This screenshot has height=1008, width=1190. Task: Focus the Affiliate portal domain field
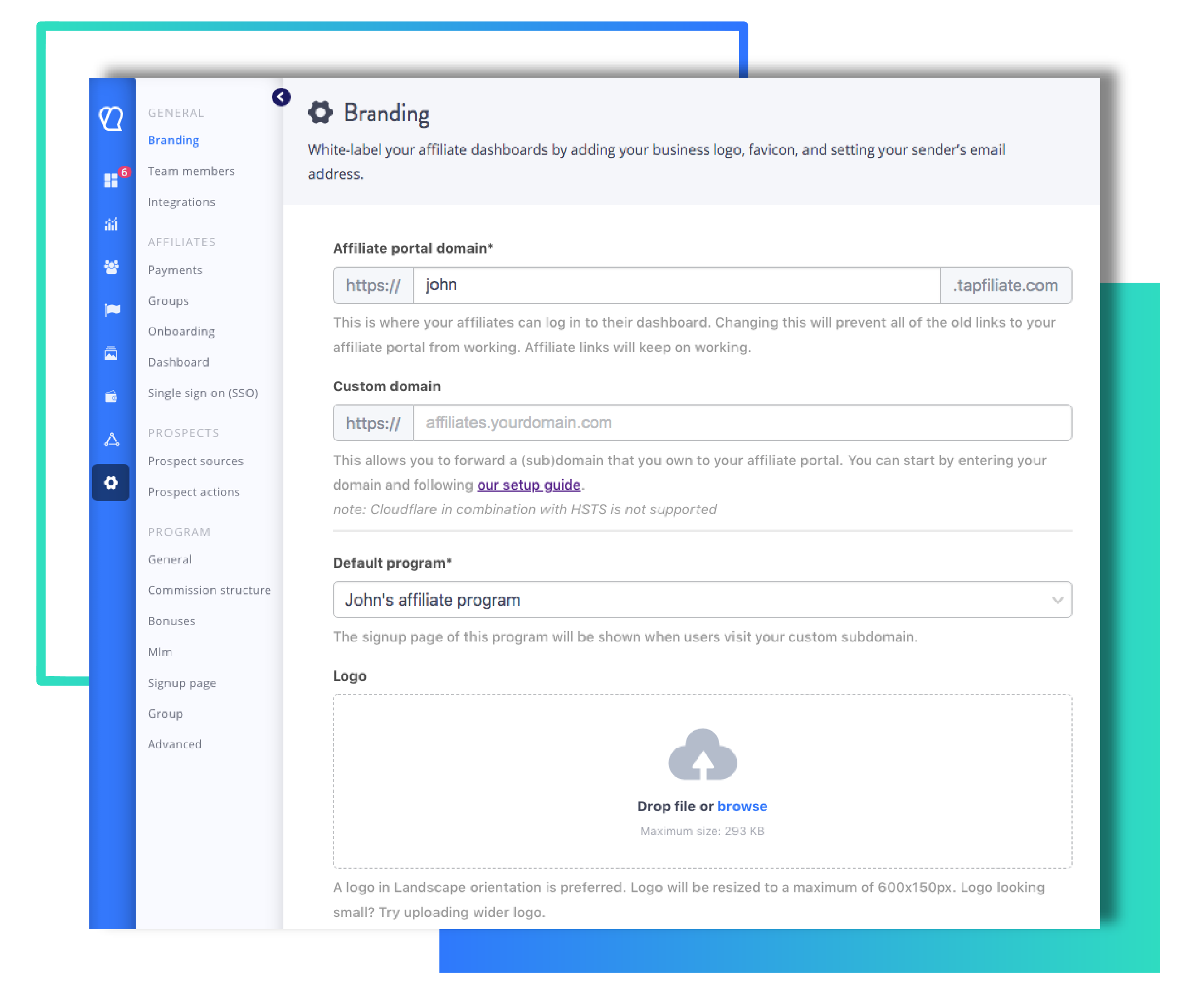tap(676, 285)
